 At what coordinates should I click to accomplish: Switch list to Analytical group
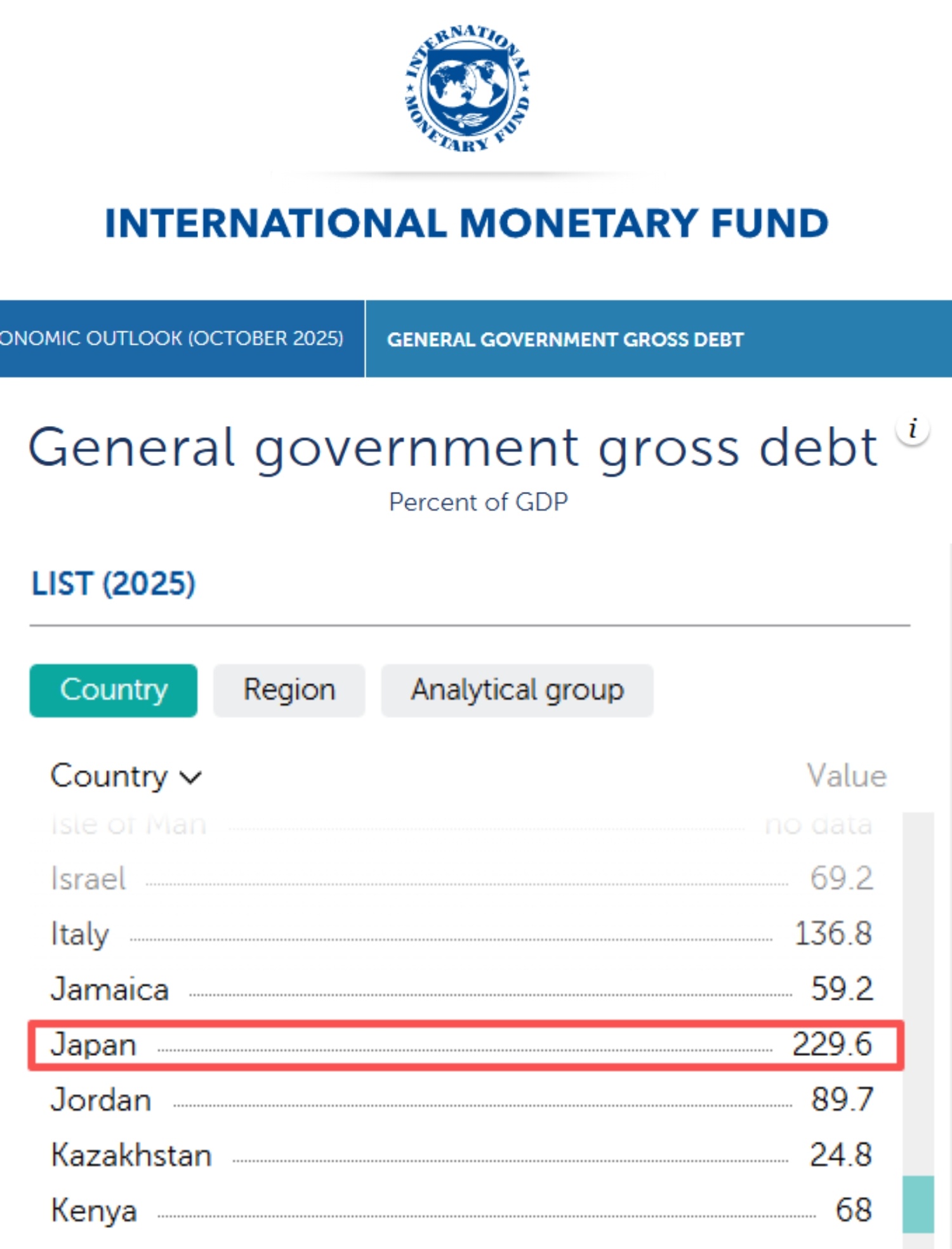517,690
